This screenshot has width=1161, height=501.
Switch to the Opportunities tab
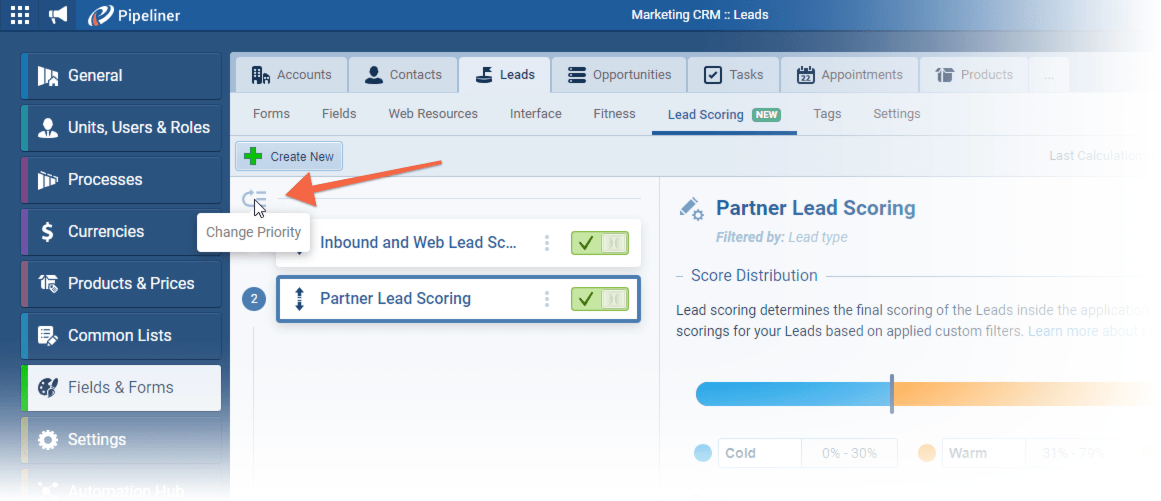pos(619,75)
